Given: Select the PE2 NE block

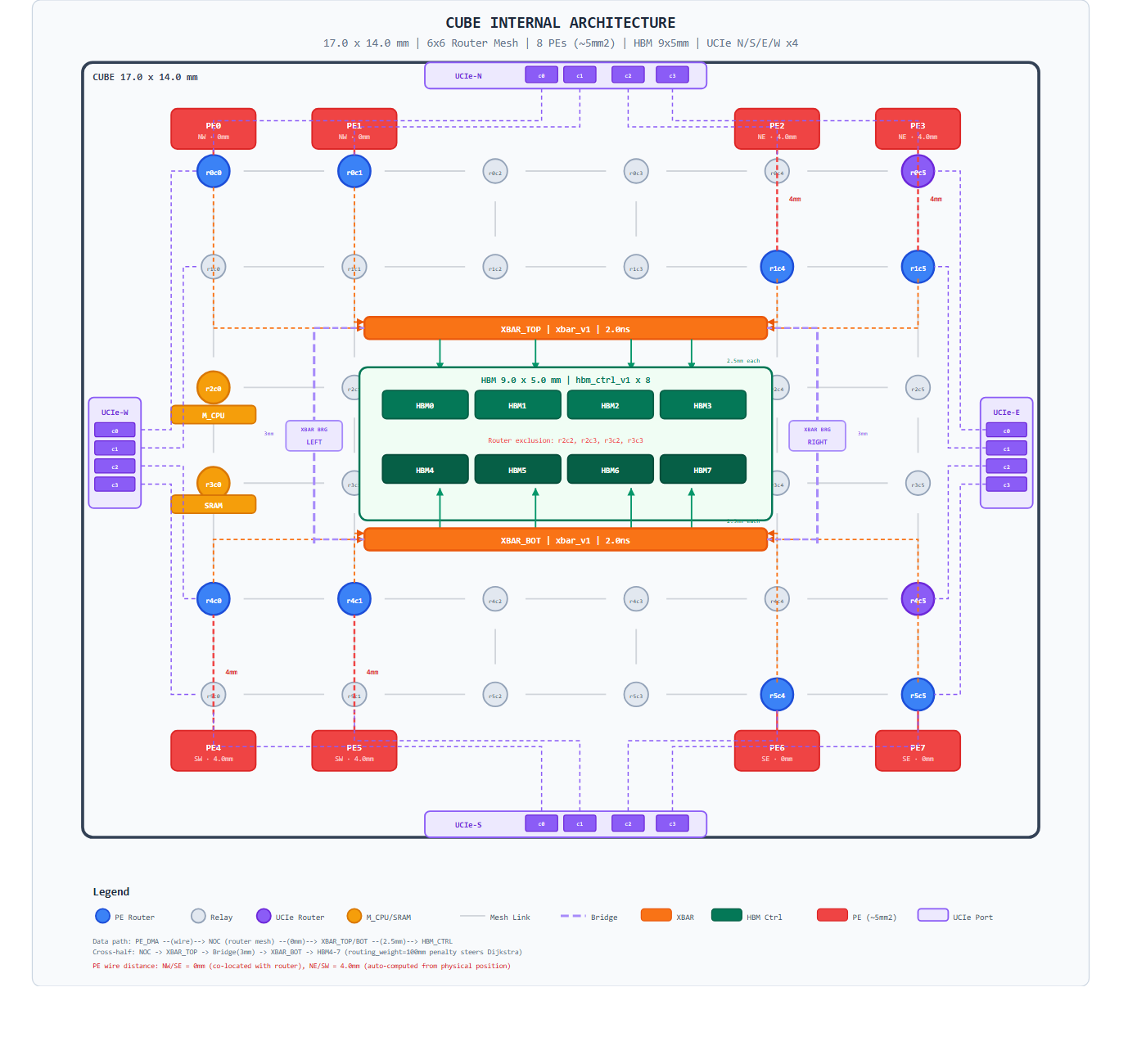Looking at the screenshot, I should coord(777,129).
